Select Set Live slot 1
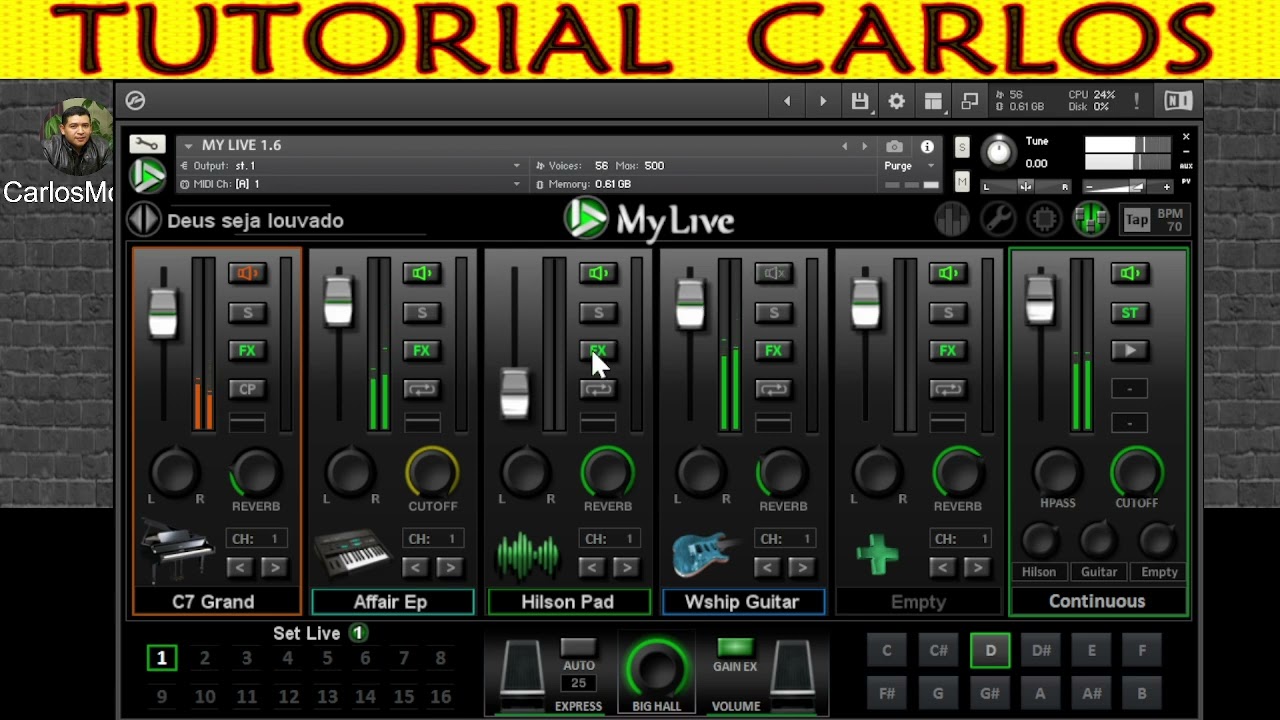 (x=161, y=657)
